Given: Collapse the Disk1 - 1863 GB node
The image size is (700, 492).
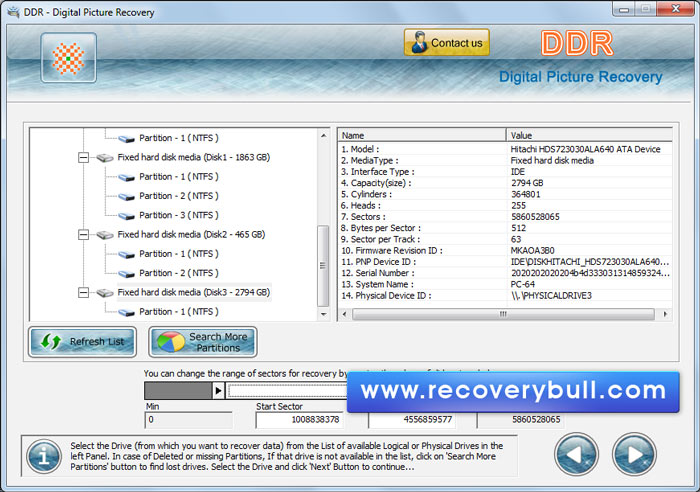Looking at the screenshot, I should [83, 158].
